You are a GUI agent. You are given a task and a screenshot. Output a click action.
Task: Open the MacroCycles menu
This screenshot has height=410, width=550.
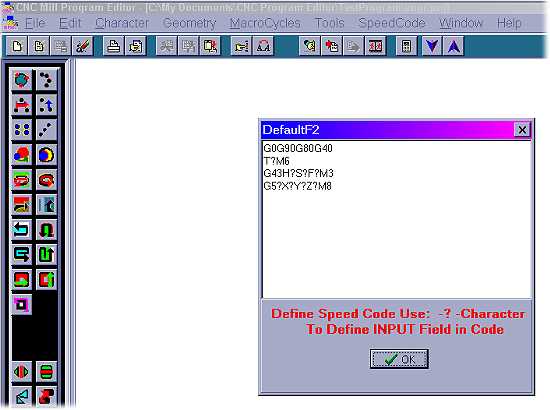coord(265,23)
